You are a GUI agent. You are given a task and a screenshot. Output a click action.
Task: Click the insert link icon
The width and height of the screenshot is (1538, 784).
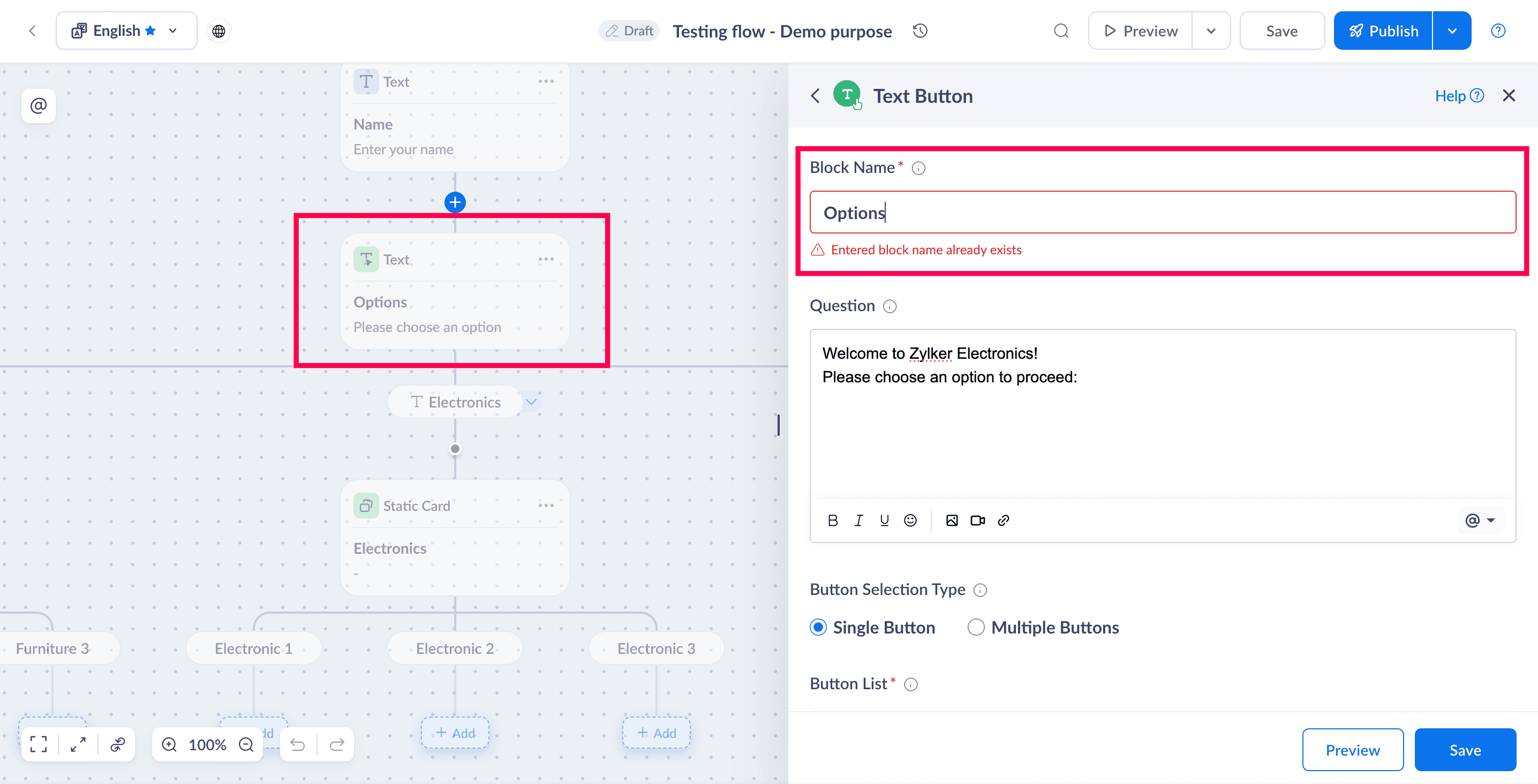[1003, 520]
